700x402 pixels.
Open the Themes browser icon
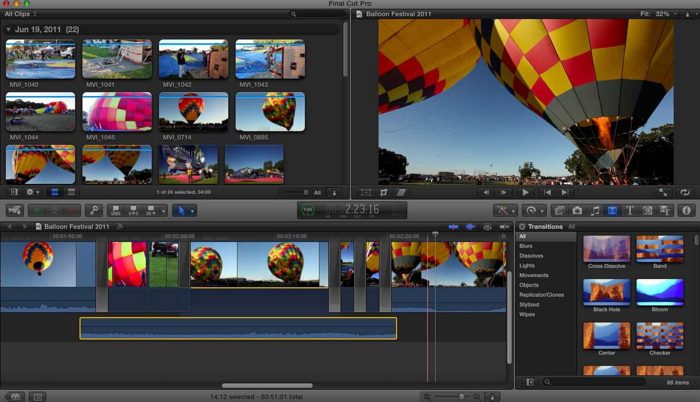[665, 210]
